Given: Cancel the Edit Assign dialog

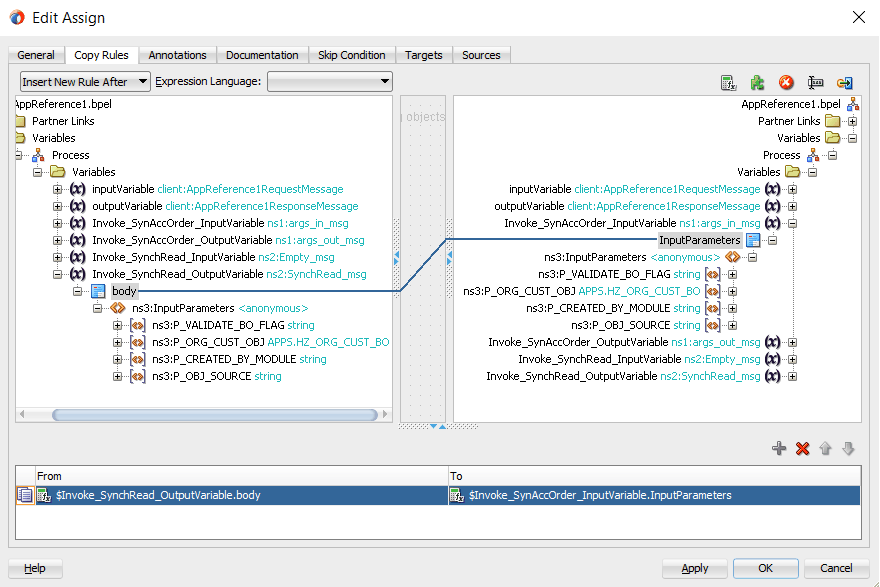Looking at the screenshot, I should pos(836,568).
